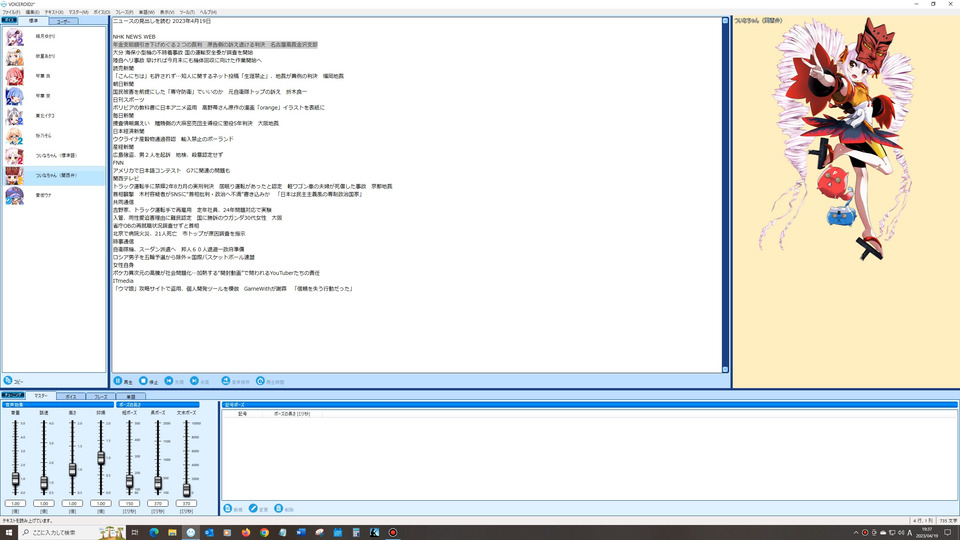Click the NHK NEWS WEB text line

(x=134, y=37)
